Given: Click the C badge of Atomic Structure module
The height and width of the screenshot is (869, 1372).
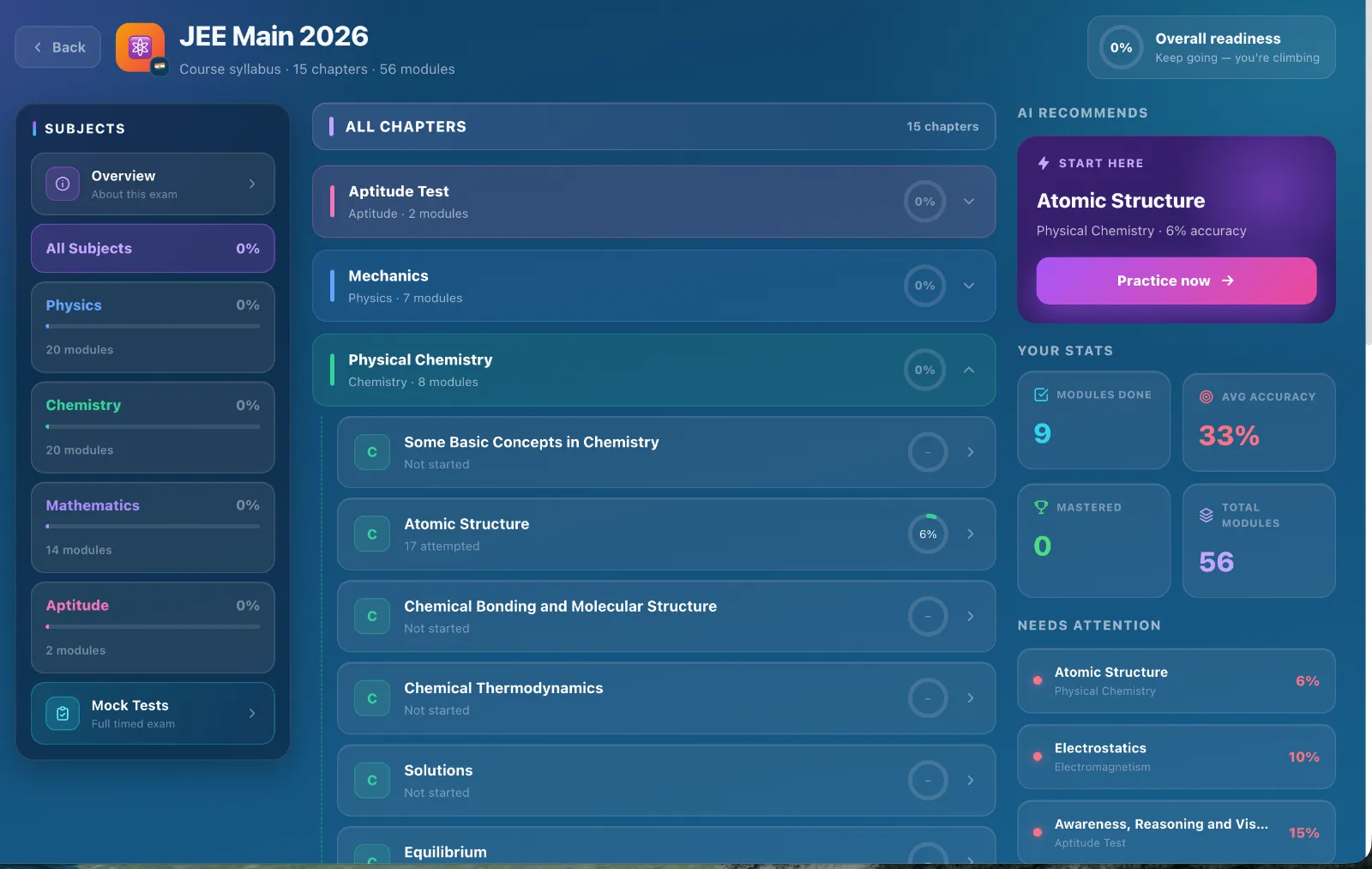Looking at the screenshot, I should click(x=372, y=534).
